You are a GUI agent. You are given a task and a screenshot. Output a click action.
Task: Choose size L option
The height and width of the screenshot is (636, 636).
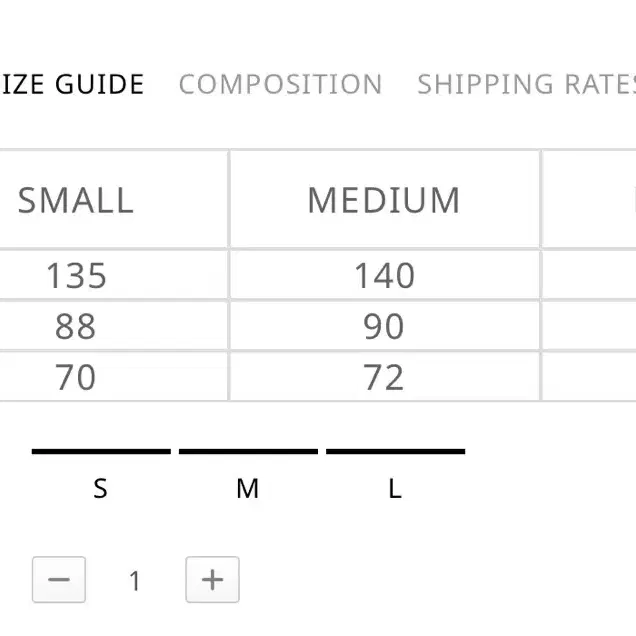[395, 488]
